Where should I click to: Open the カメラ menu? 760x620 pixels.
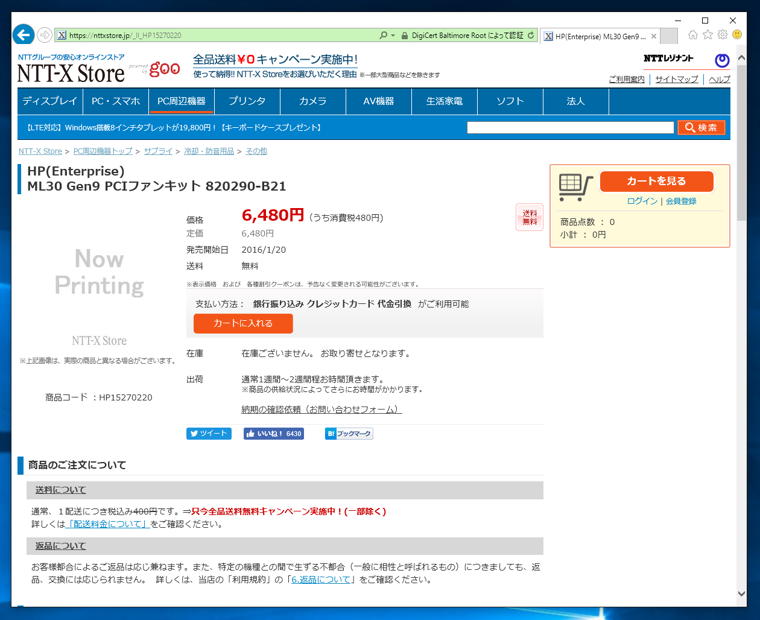pos(313,101)
